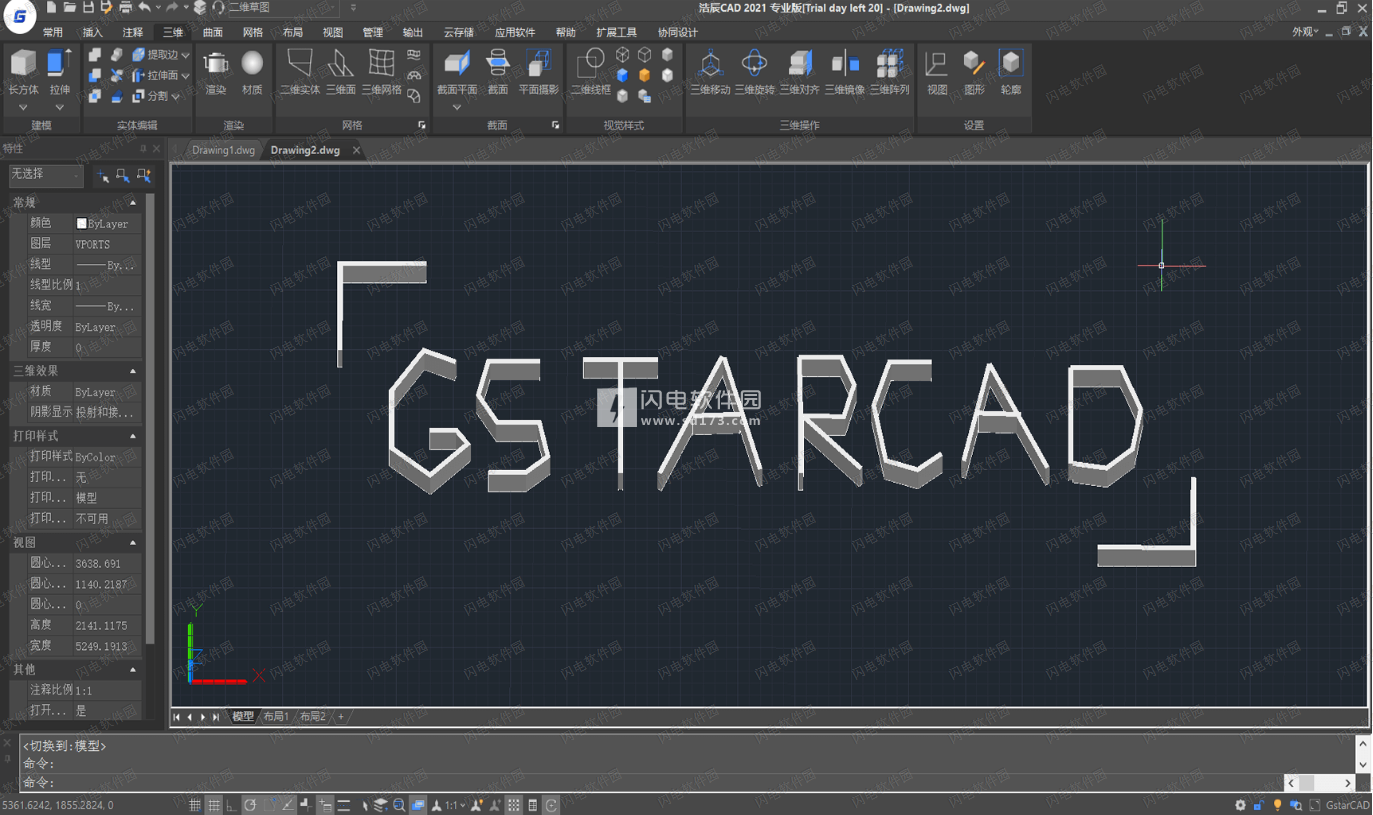
Task: Click the command line input field
Action: pos(650,783)
